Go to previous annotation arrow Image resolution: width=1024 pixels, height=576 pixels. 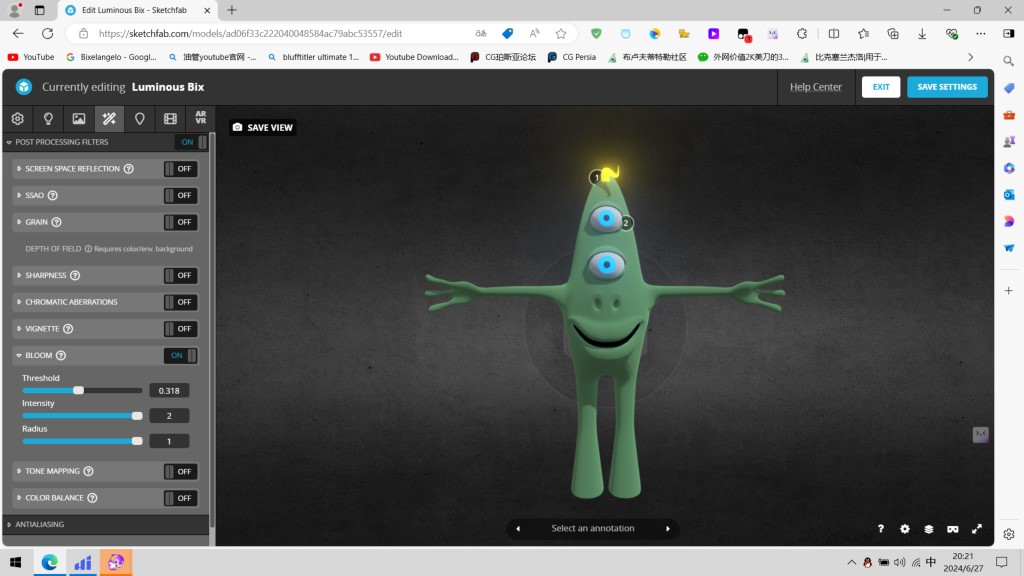point(519,529)
